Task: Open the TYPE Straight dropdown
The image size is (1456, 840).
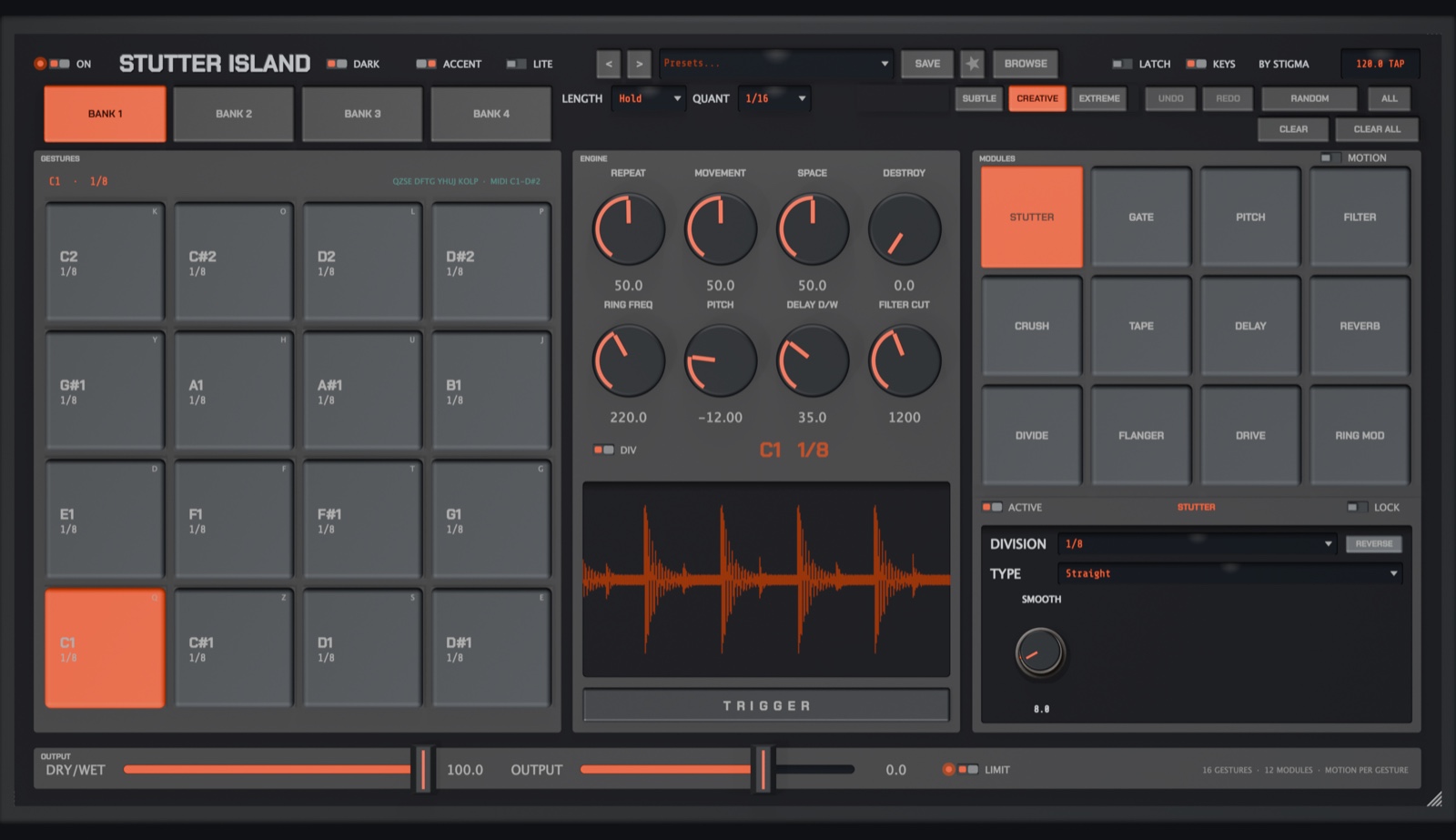Action: 1230,573
